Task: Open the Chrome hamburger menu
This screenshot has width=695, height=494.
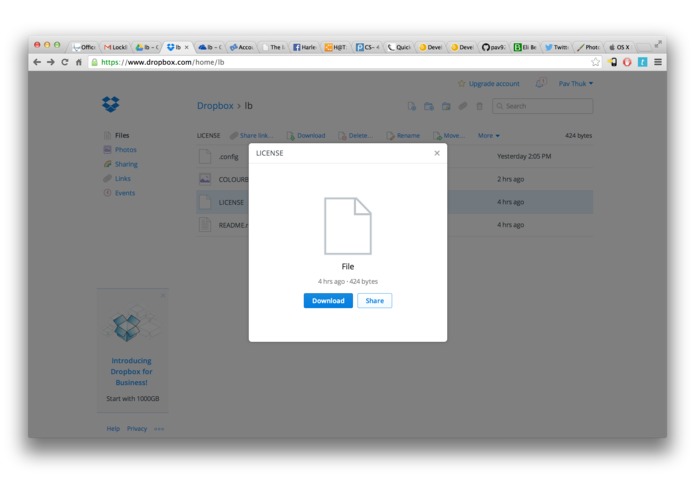Action: [x=658, y=62]
